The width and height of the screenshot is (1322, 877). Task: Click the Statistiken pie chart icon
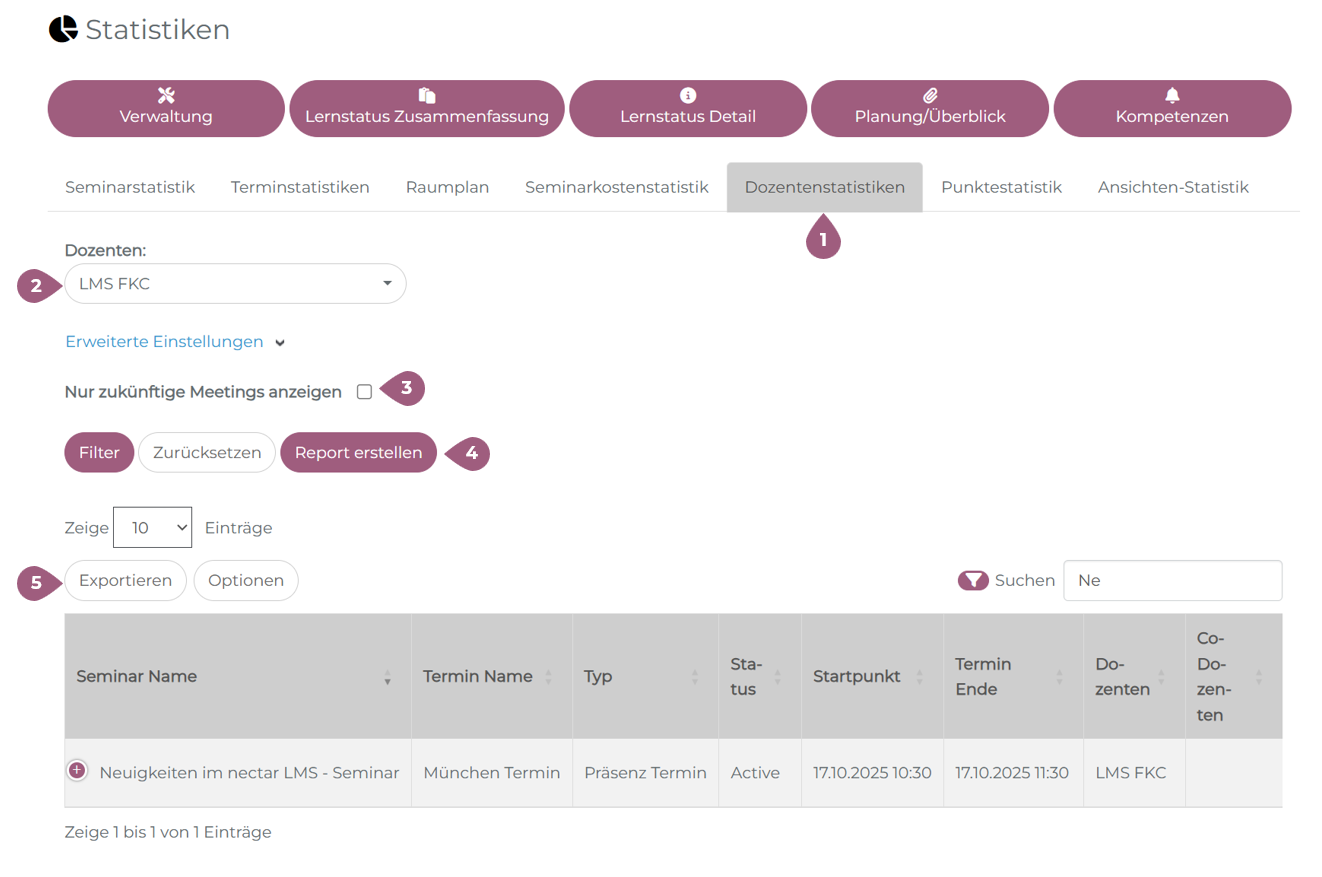[x=63, y=30]
